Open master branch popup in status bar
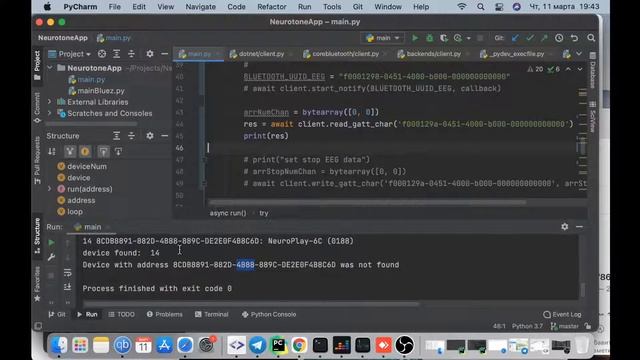The width and height of the screenshot is (640, 360). click(x=565, y=326)
